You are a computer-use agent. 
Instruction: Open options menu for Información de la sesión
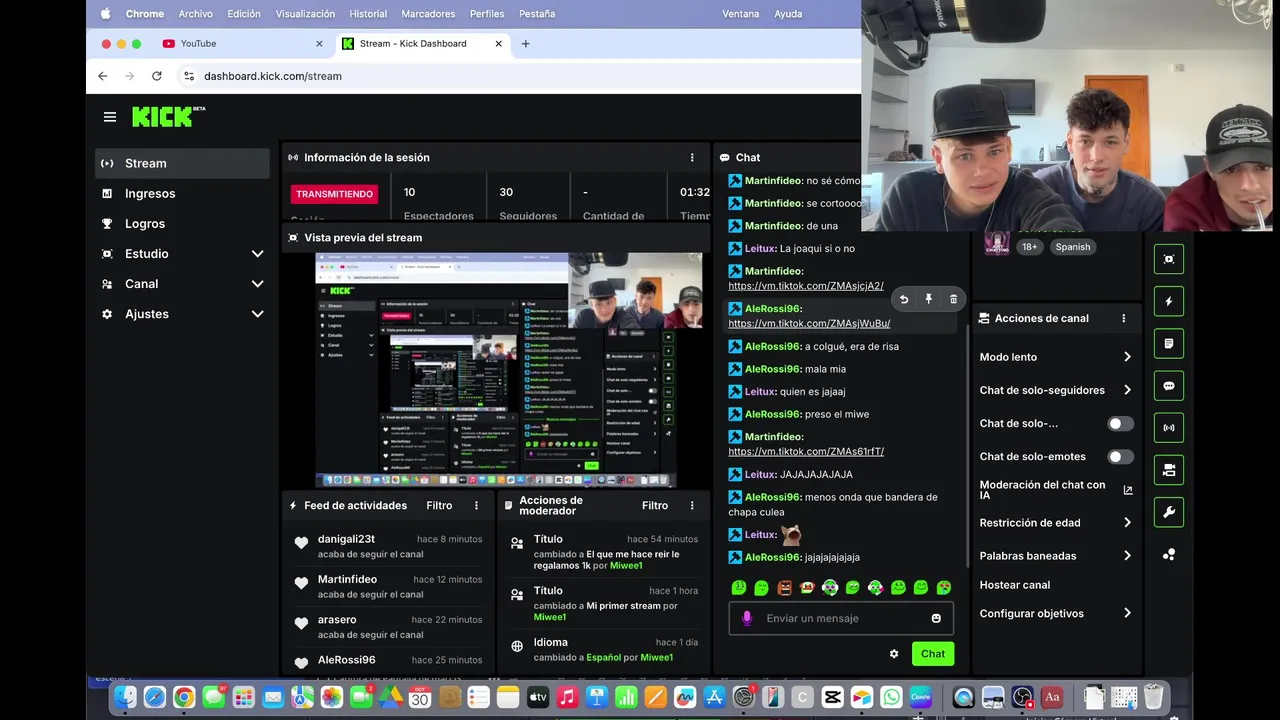pyautogui.click(x=692, y=158)
